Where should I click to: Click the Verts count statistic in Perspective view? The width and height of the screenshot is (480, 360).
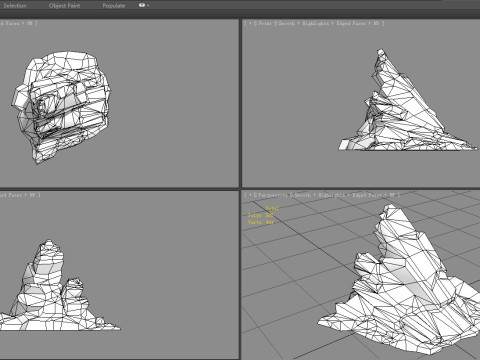coord(261,222)
